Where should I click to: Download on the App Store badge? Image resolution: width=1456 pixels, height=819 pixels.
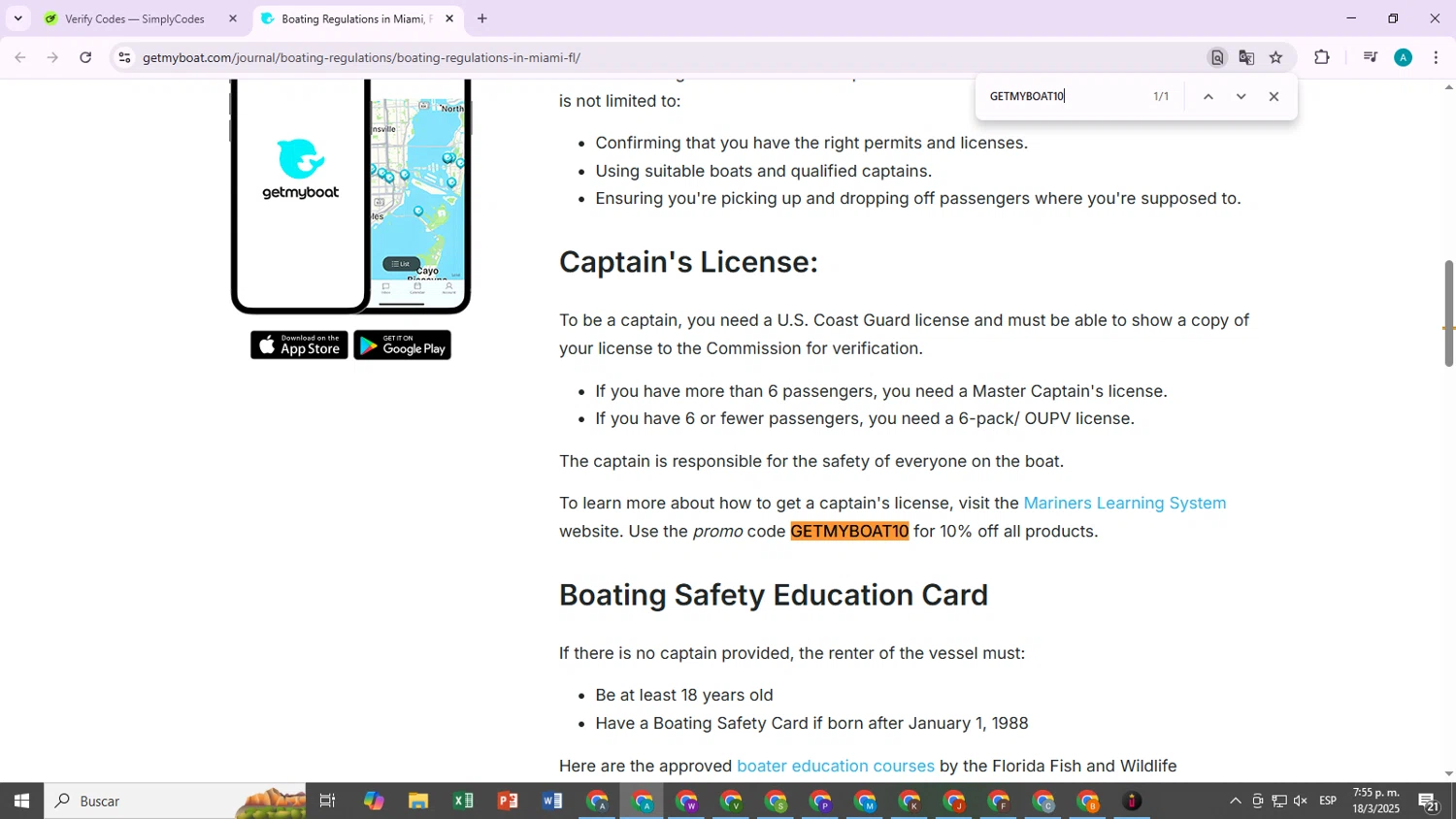tap(299, 345)
